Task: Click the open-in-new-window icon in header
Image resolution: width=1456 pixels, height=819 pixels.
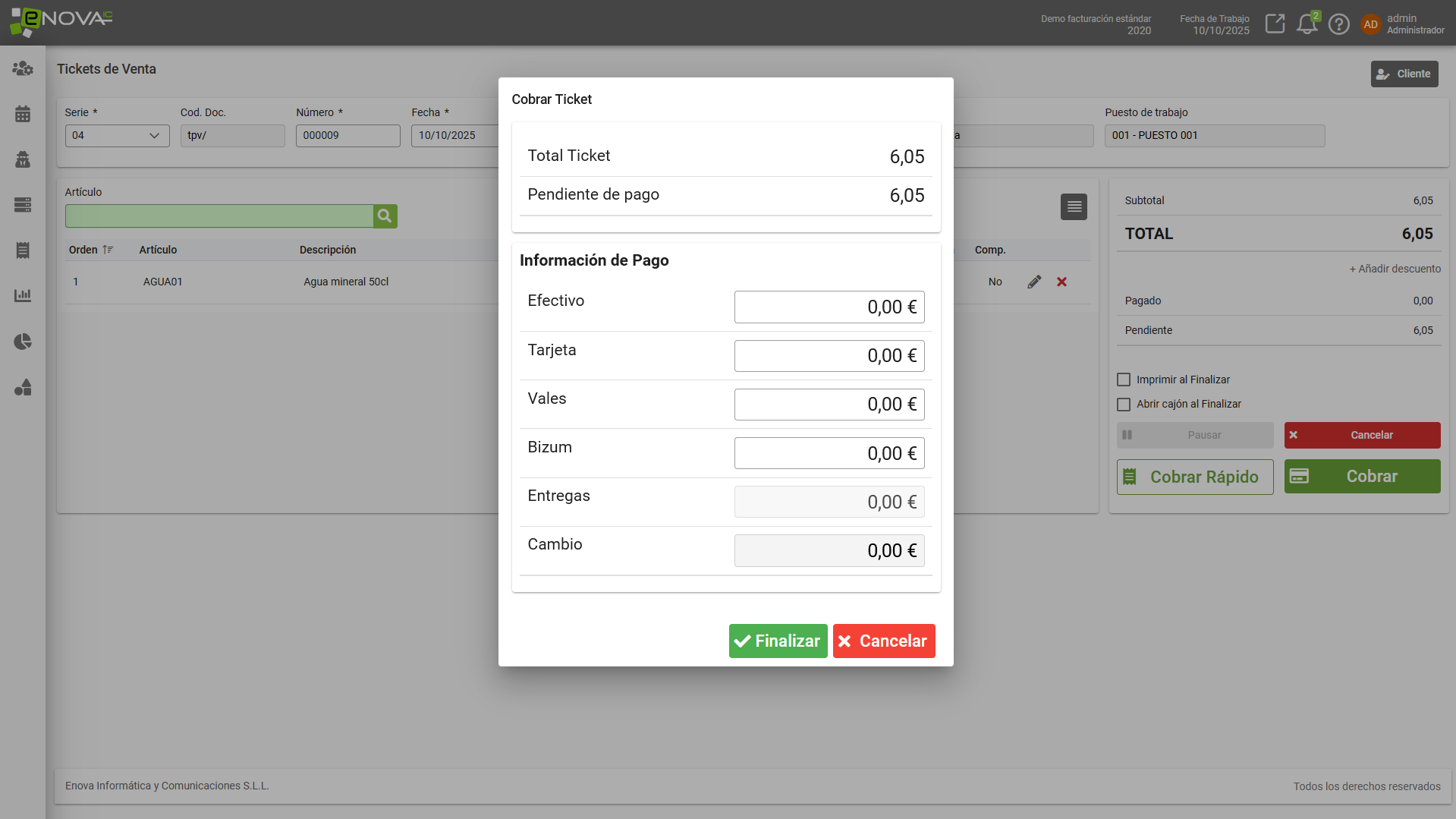Action: [1275, 24]
